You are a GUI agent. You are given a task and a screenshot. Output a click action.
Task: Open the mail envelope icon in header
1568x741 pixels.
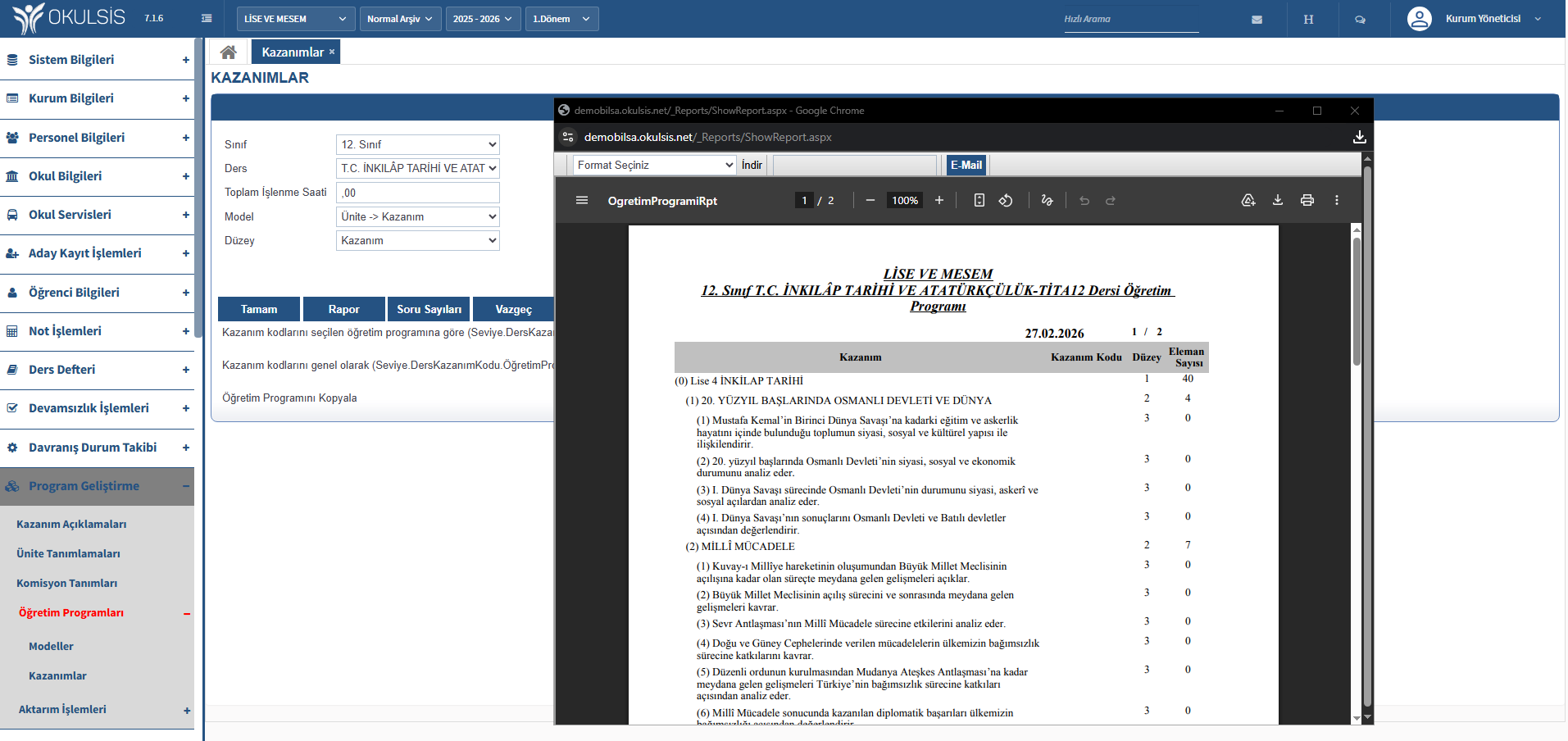[1257, 20]
